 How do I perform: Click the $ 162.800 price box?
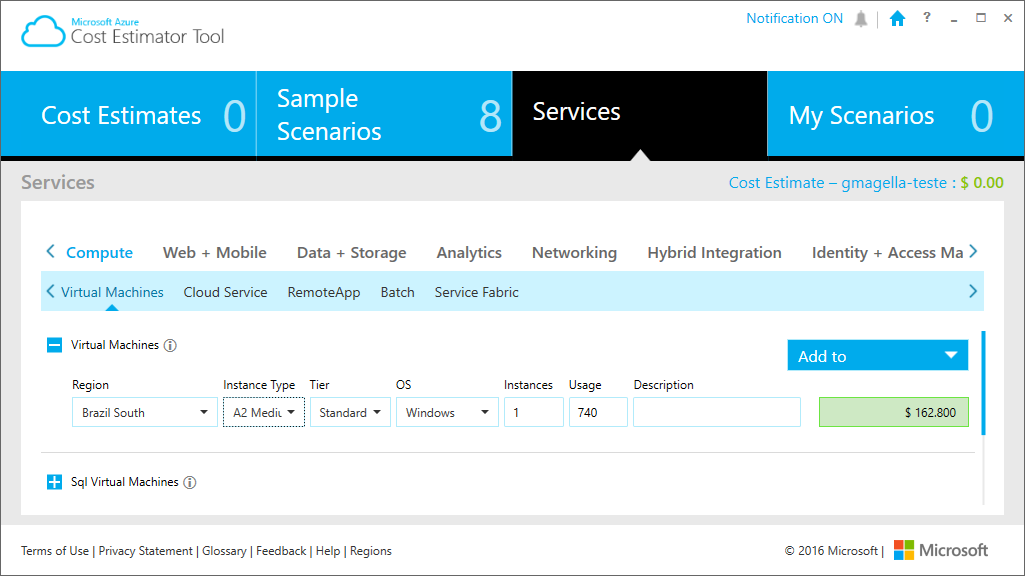(894, 413)
